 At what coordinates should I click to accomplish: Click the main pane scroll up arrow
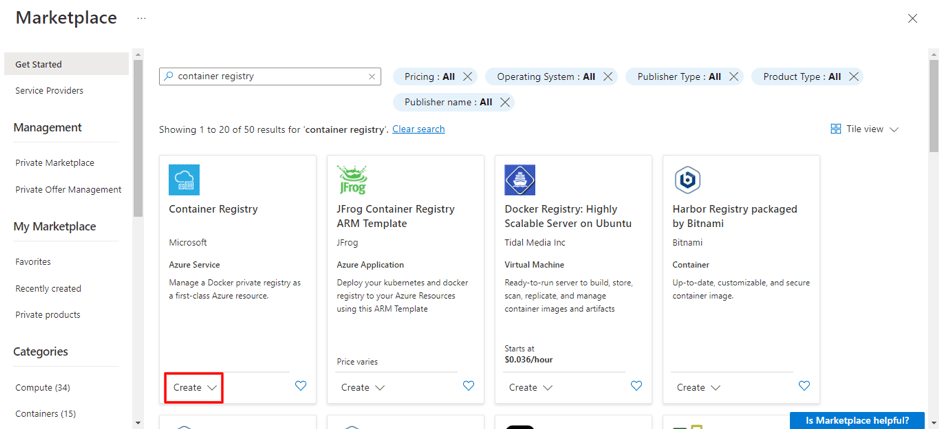click(x=934, y=53)
